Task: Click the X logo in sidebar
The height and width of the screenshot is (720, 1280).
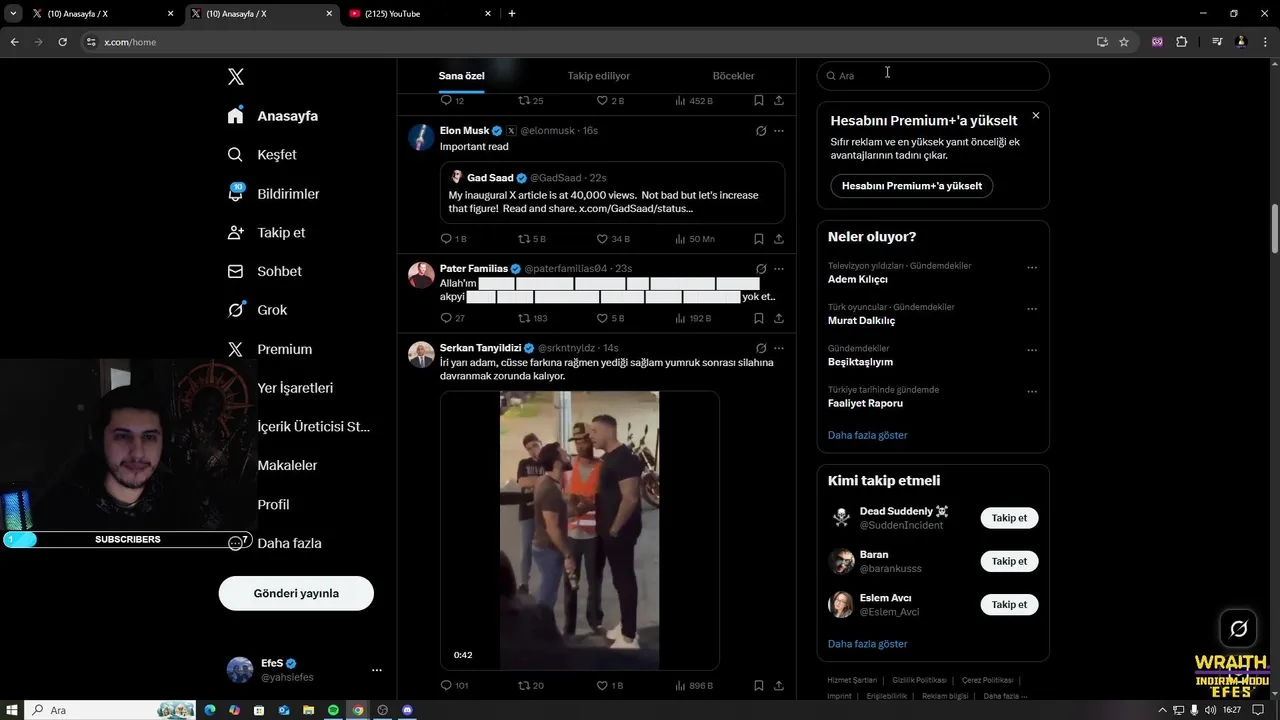Action: (x=235, y=77)
